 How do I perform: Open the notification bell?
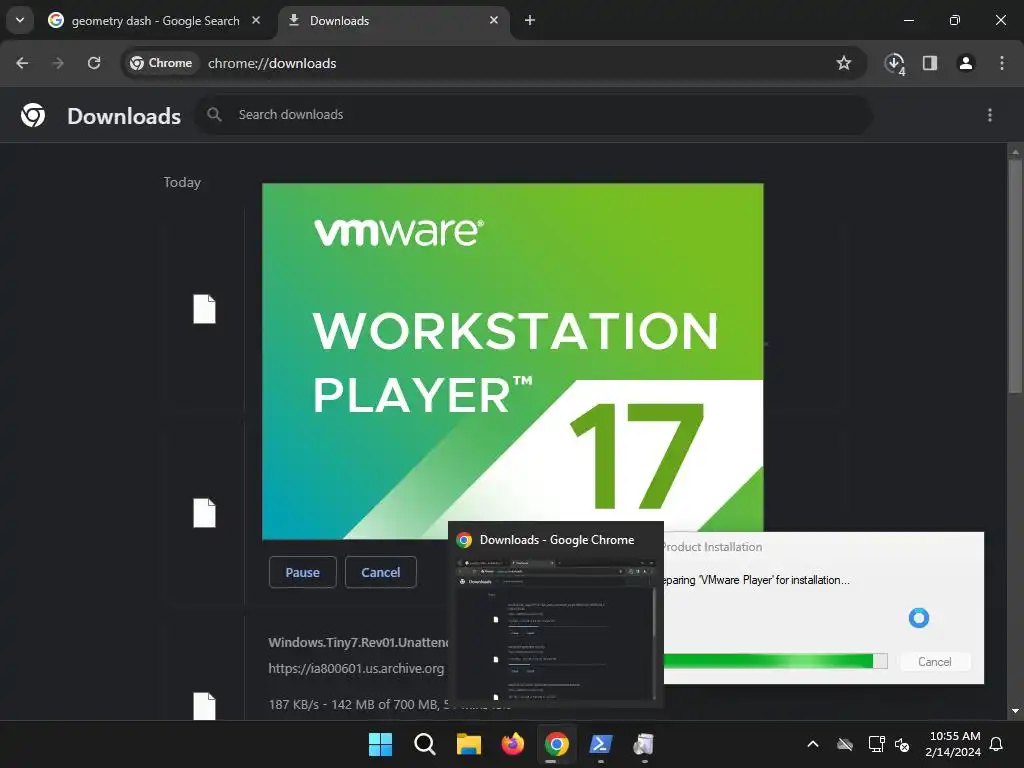click(x=996, y=744)
